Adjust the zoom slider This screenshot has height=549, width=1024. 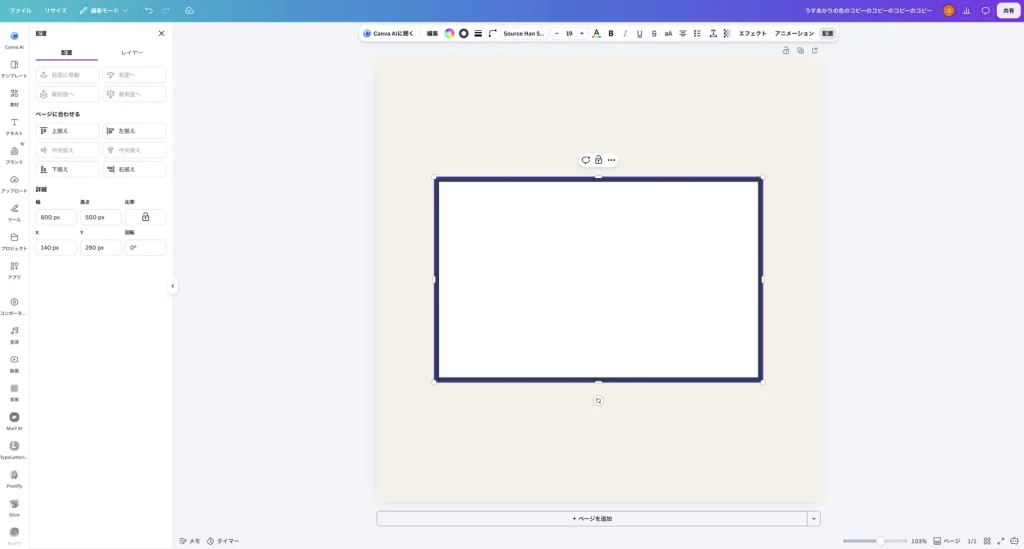point(874,541)
